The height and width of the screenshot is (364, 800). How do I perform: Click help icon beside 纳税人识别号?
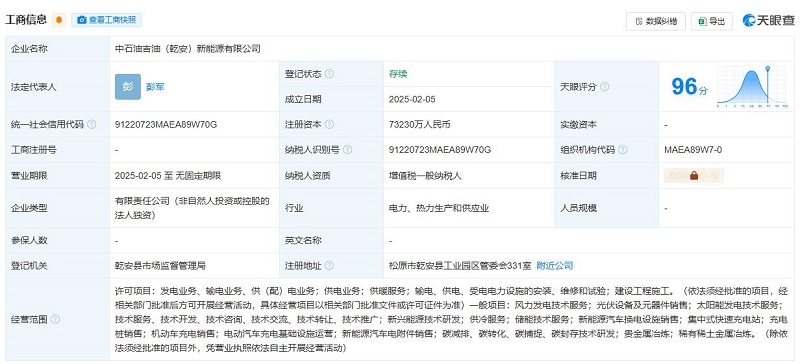347,150
